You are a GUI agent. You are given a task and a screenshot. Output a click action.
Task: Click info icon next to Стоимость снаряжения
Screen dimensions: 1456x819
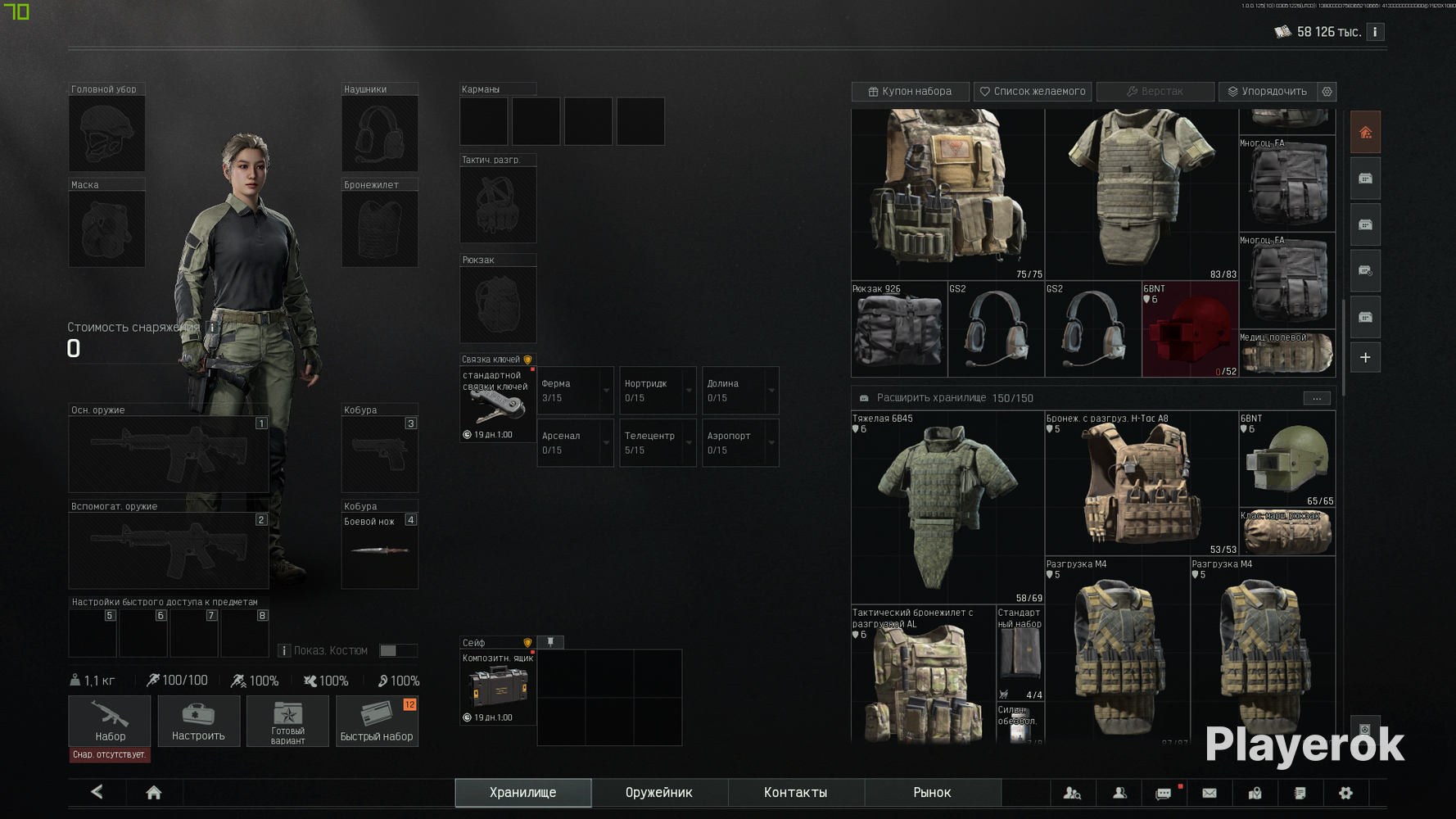212,327
